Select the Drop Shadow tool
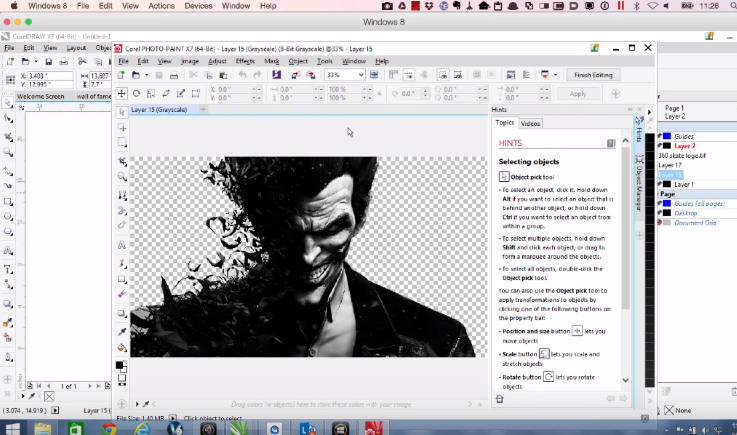 coord(122,313)
